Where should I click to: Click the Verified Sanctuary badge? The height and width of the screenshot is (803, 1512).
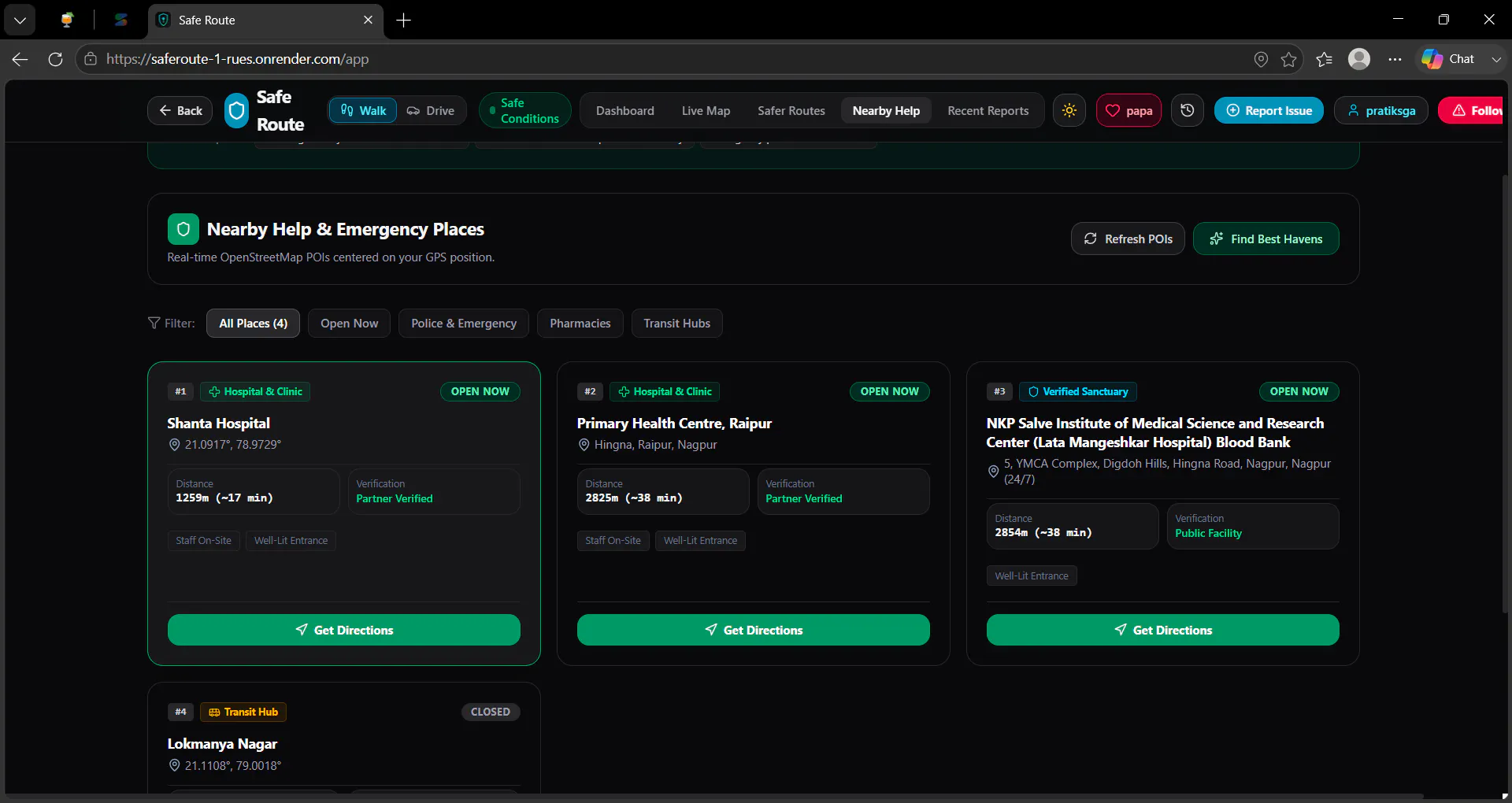pos(1078,391)
